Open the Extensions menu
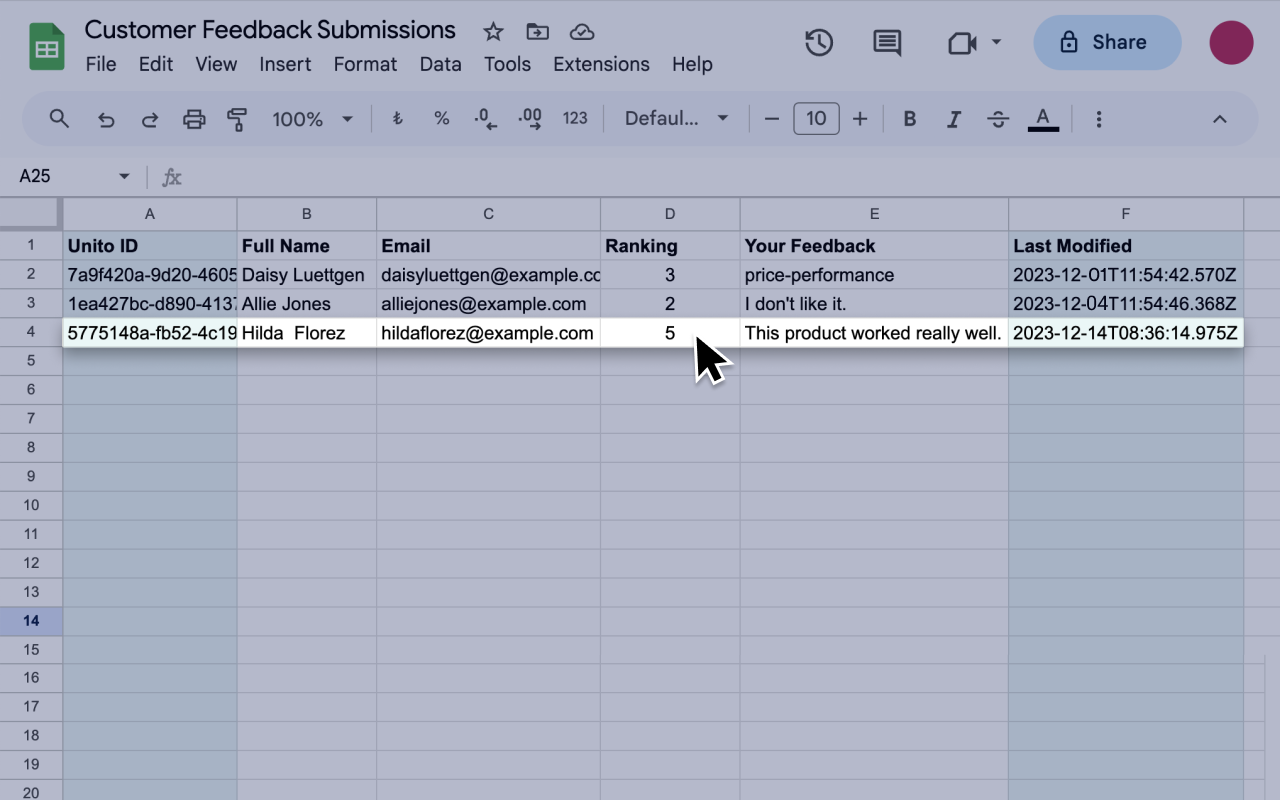The width and height of the screenshot is (1280, 800). coord(601,64)
